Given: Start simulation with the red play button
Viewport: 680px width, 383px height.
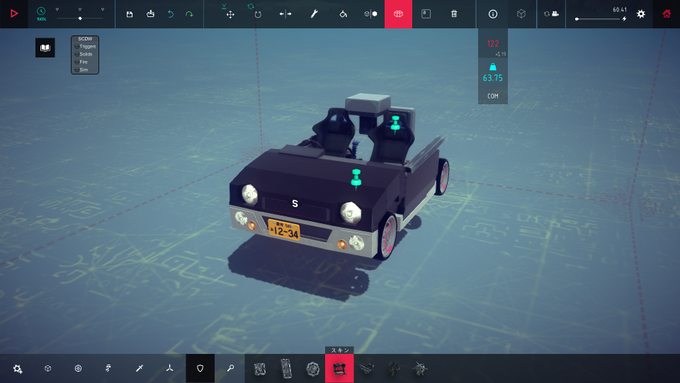Looking at the screenshot, I should [x=14, y=14].
